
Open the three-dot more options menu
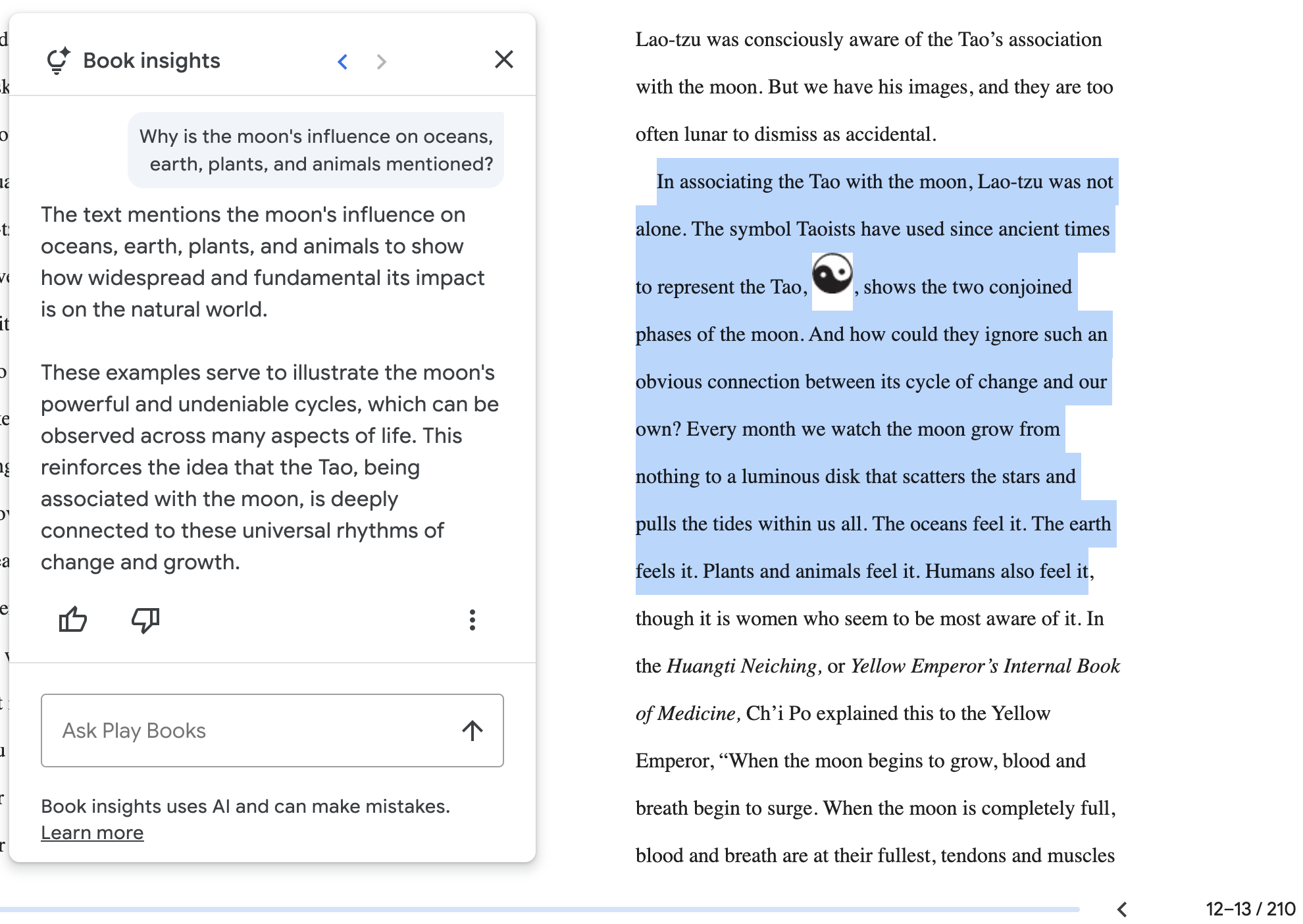coord(472,619)
